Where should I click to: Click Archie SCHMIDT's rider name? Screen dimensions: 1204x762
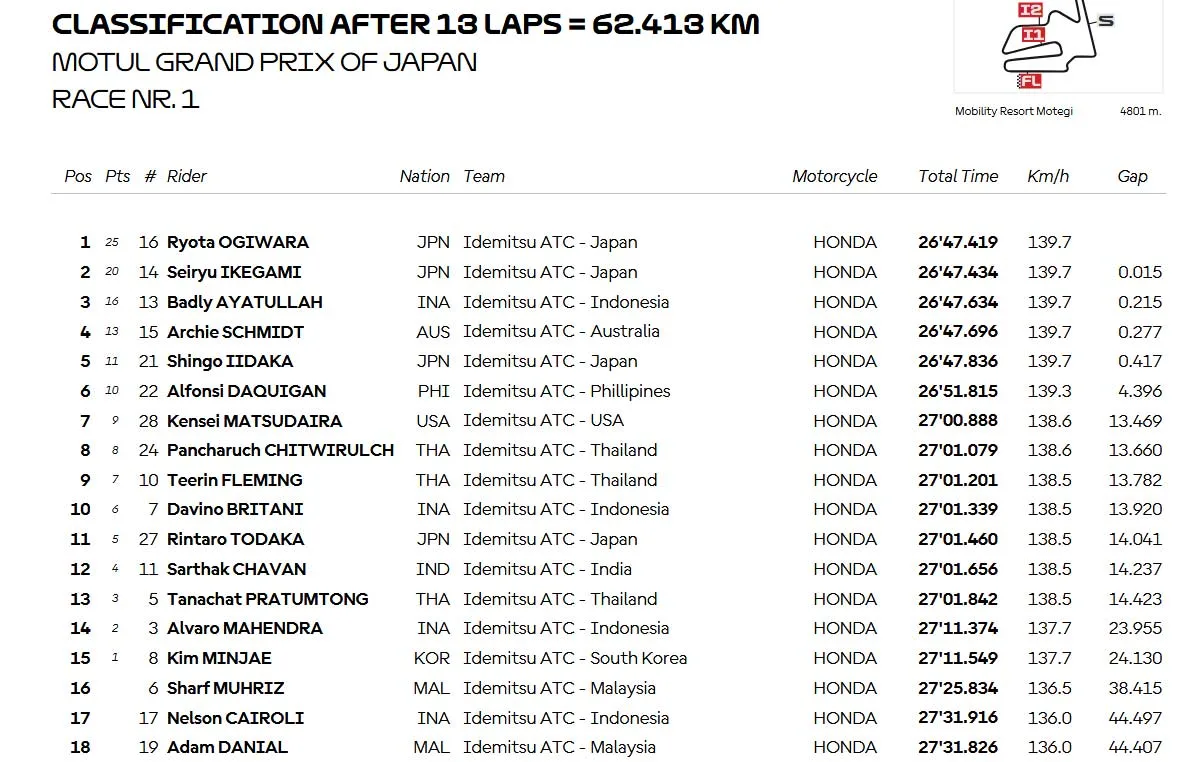[235, 332]
